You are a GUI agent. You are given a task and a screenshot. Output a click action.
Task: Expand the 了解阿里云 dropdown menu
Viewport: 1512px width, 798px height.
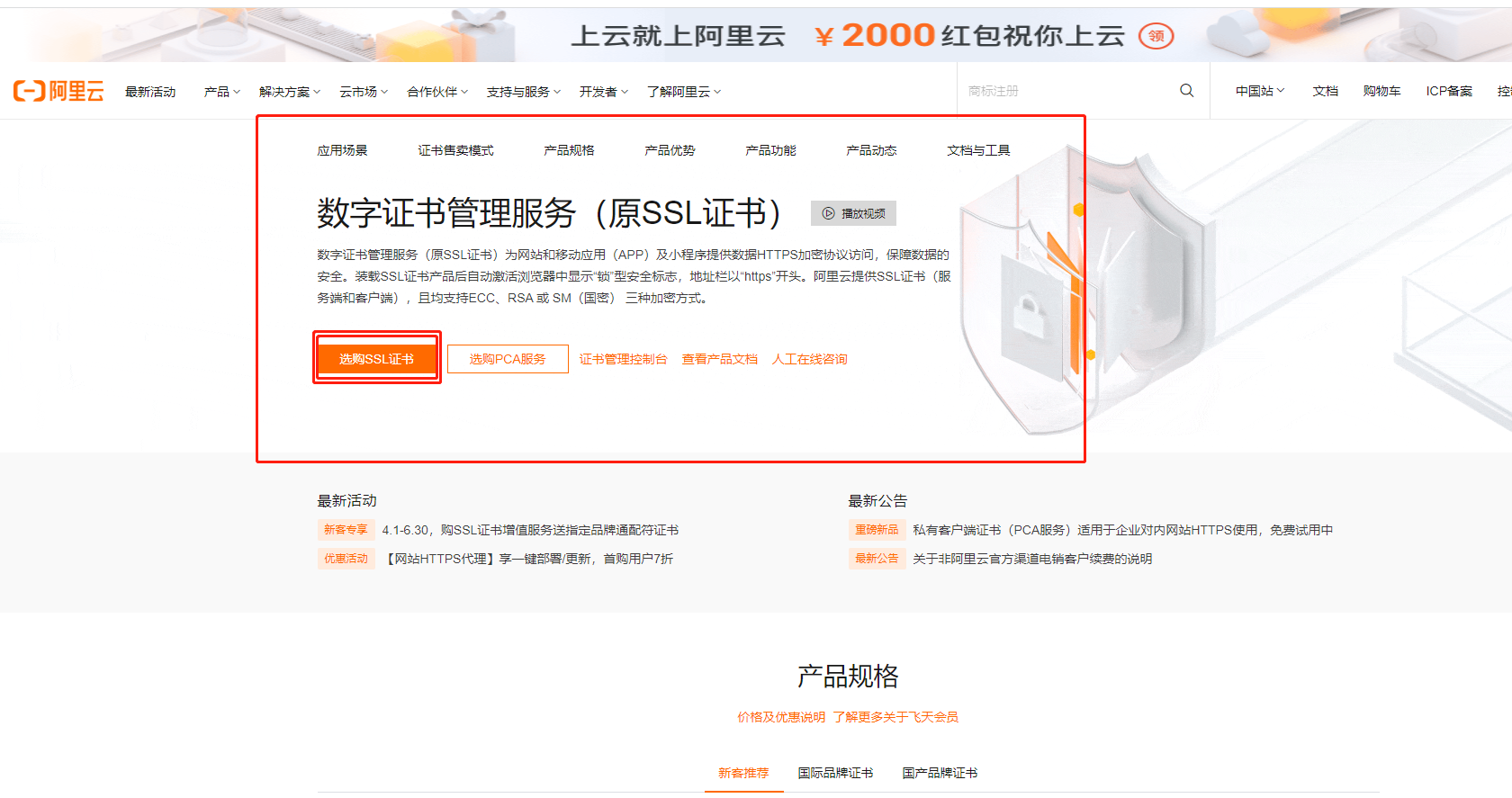click(x=684, y=92)
